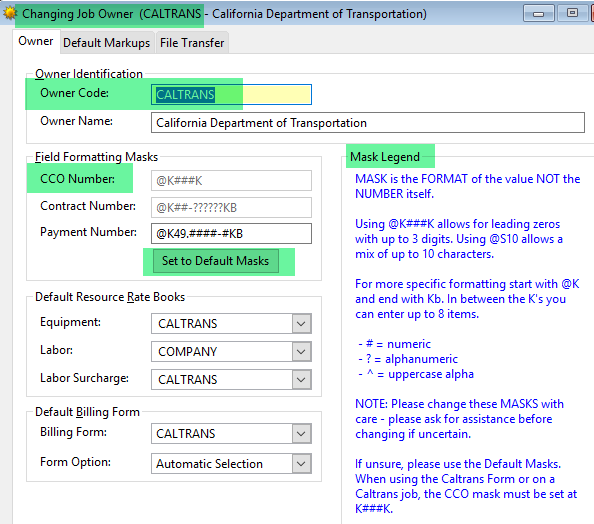Expand the Labor Surcharge dropdown arrow
This screenshot has height=524, width=594.
click(x=302, y=380)
